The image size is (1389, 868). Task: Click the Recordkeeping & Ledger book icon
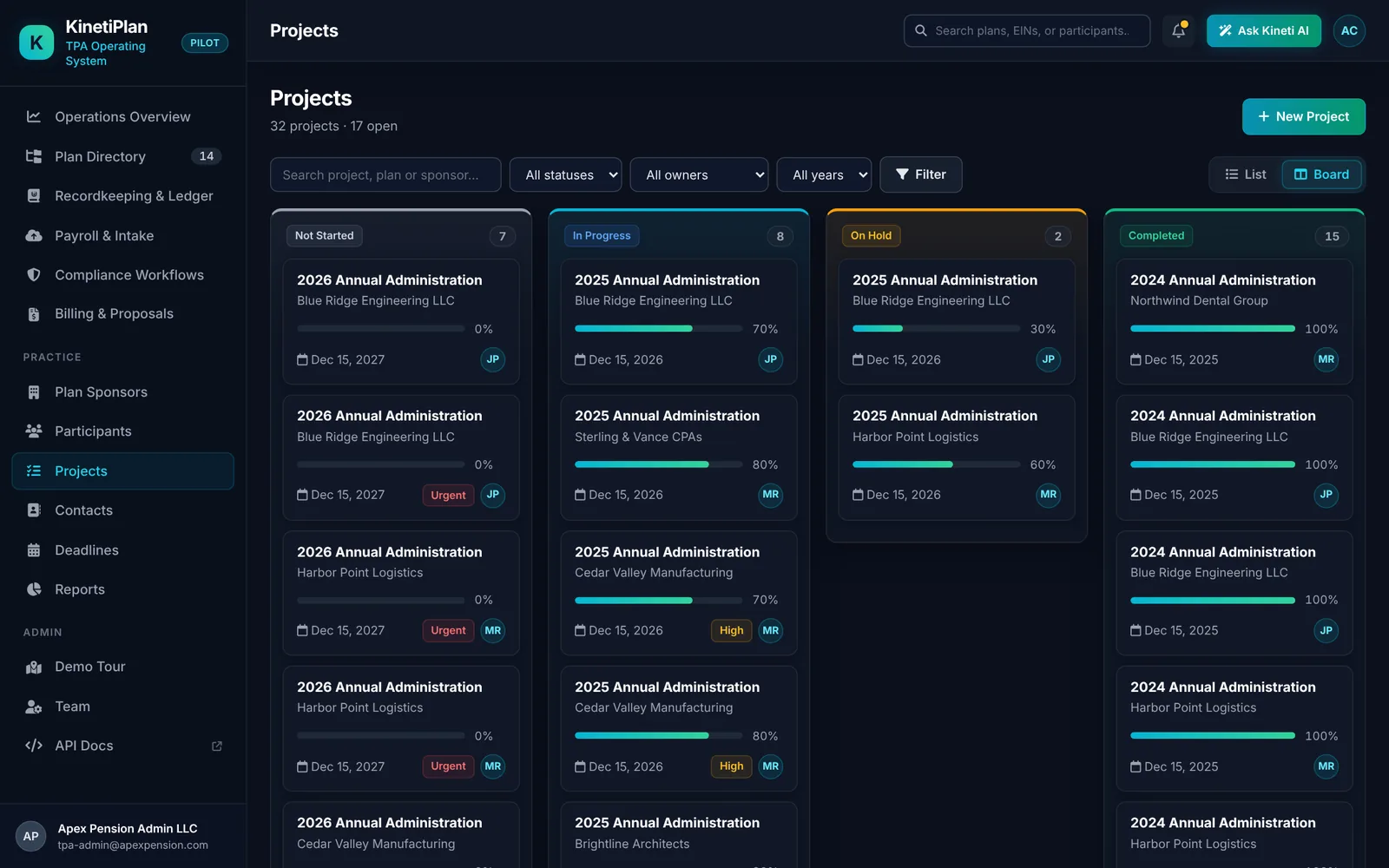tap(34, 196)
